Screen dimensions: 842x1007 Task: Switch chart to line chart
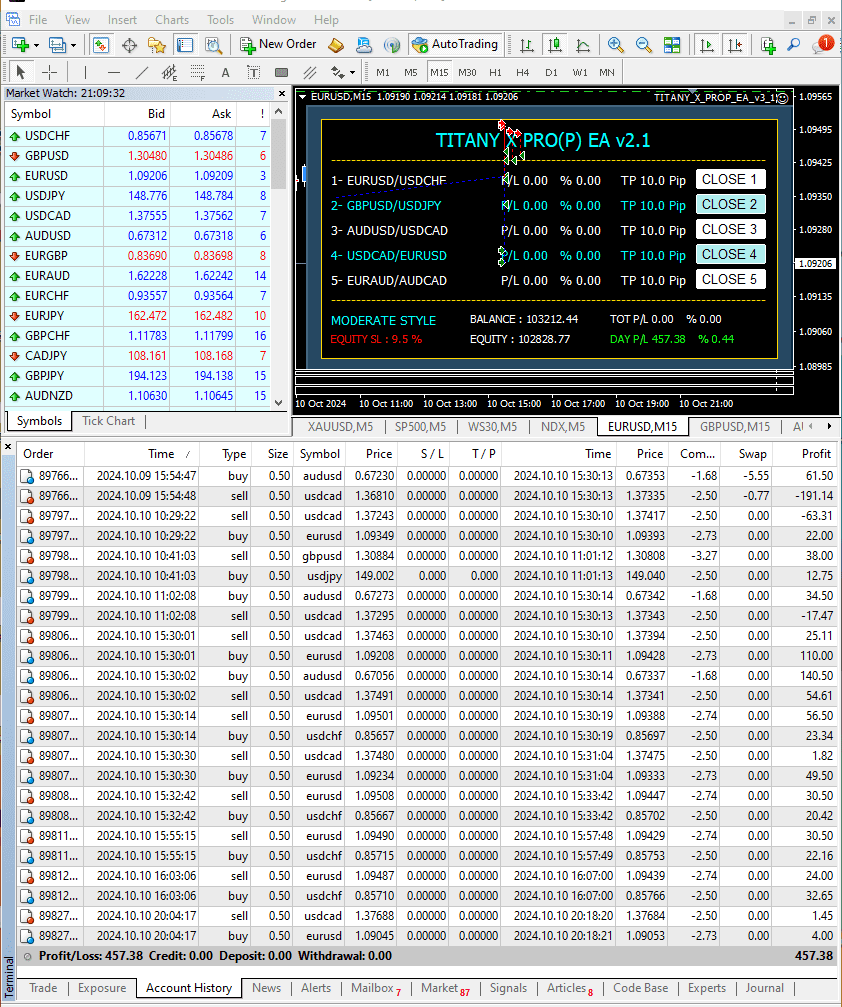coord(583,45)
